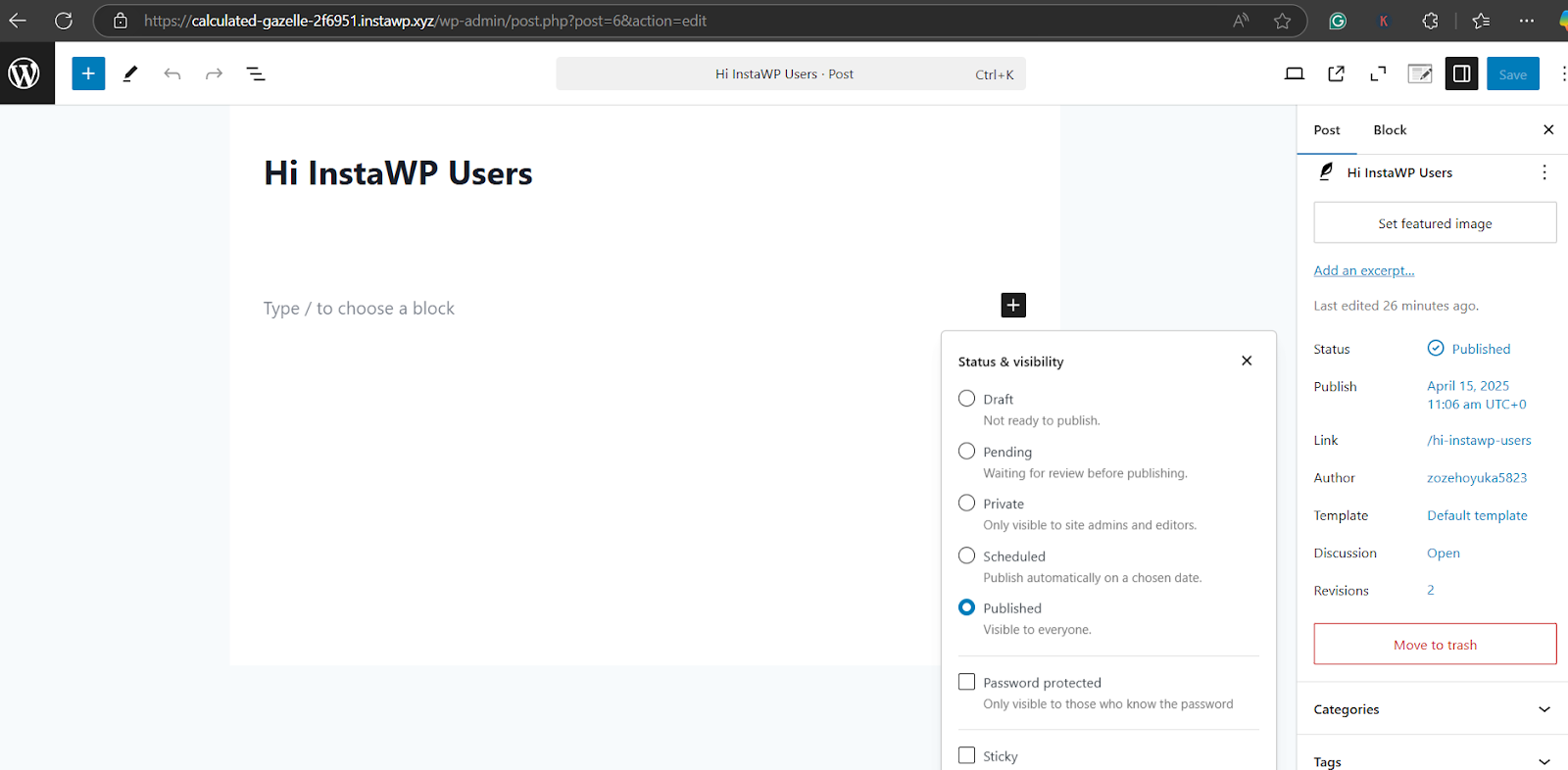Switch to desktop preview view icon

(1295, 73)
